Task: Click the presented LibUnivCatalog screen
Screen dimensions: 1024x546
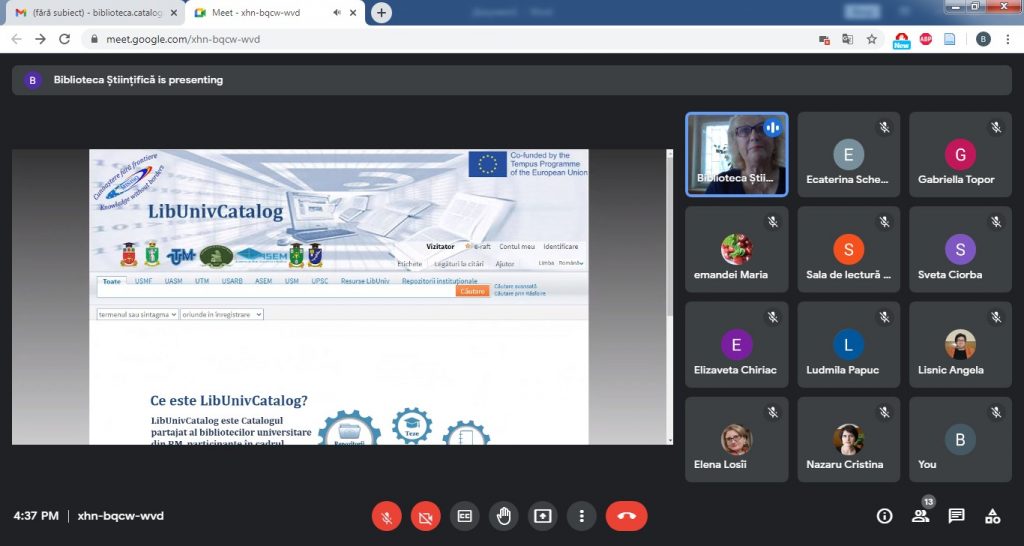Action: 342,297
